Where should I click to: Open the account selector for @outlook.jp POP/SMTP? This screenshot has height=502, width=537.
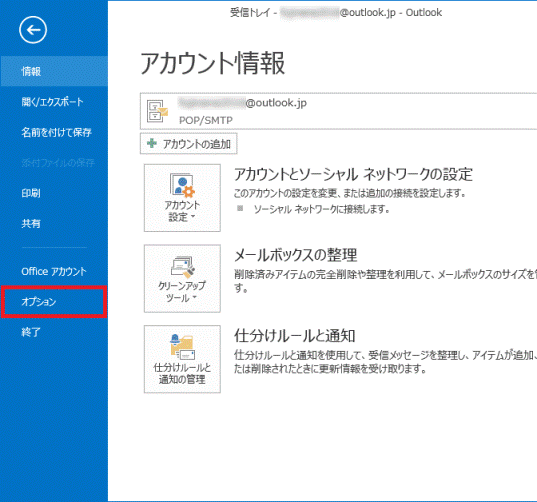click(338, 111)
